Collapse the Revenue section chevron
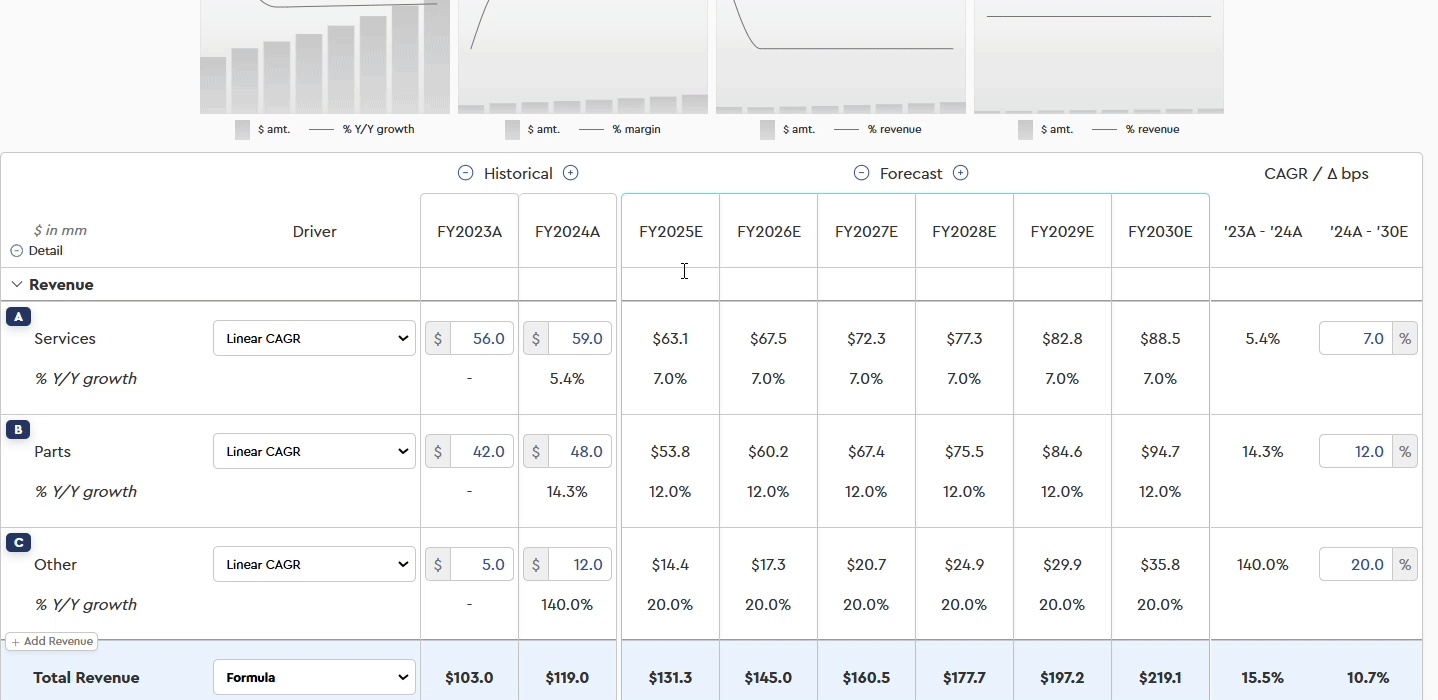This screenshot has height=700, width=1438. tap(17, 285)
